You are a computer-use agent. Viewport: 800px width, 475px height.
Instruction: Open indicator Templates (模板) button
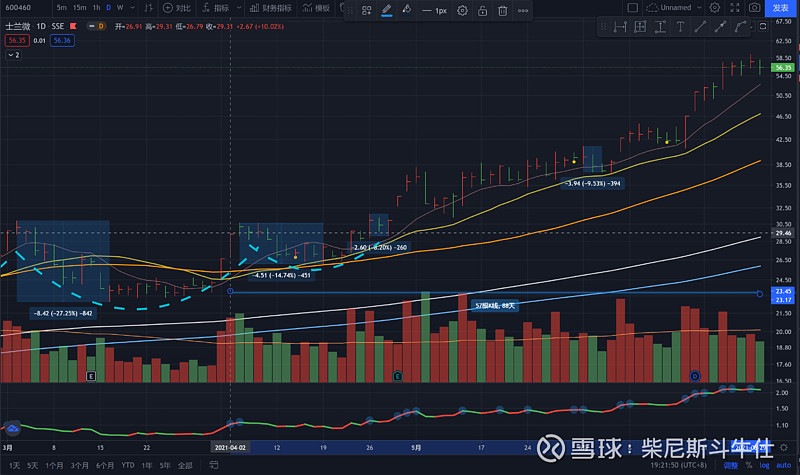316,8
